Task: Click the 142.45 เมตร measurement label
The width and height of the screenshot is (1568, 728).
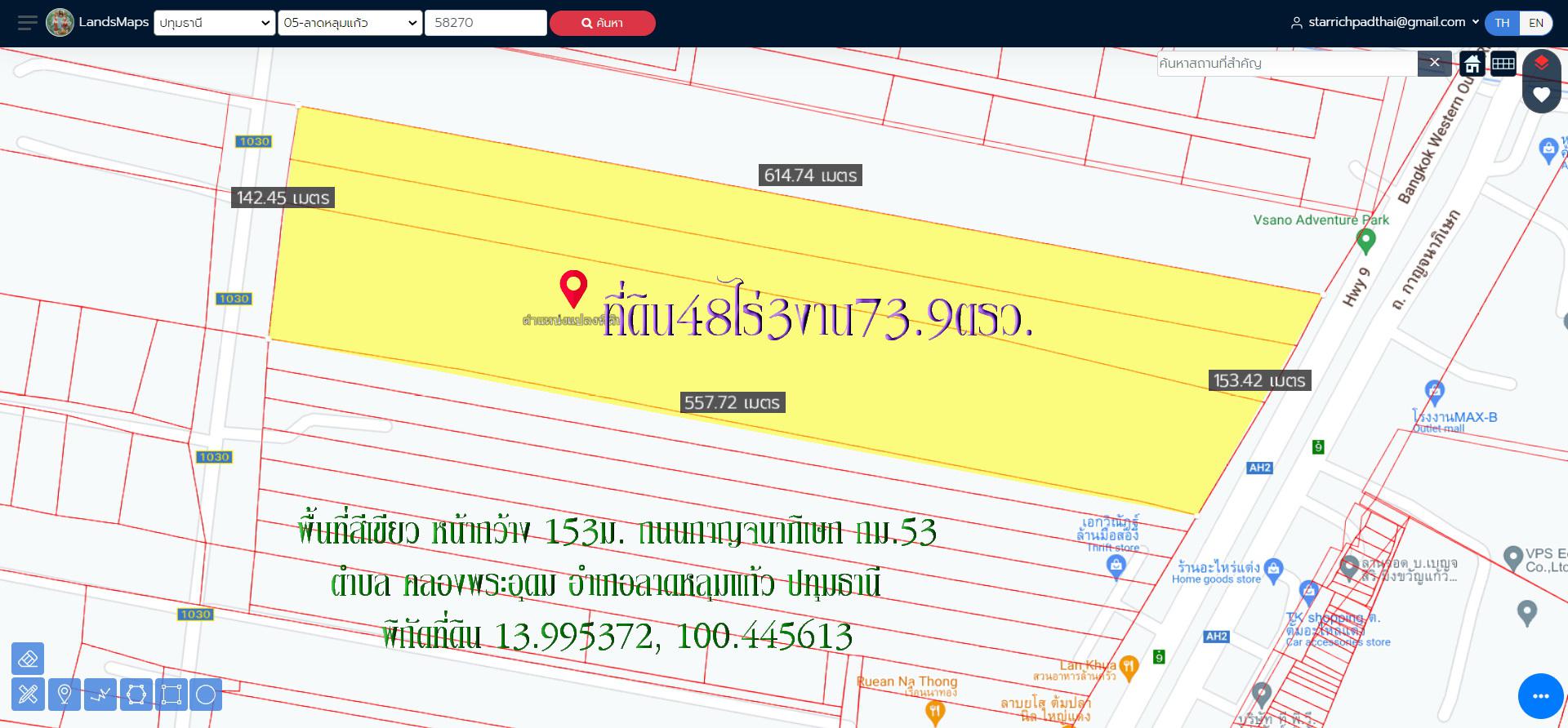Action: click(283, 198)
